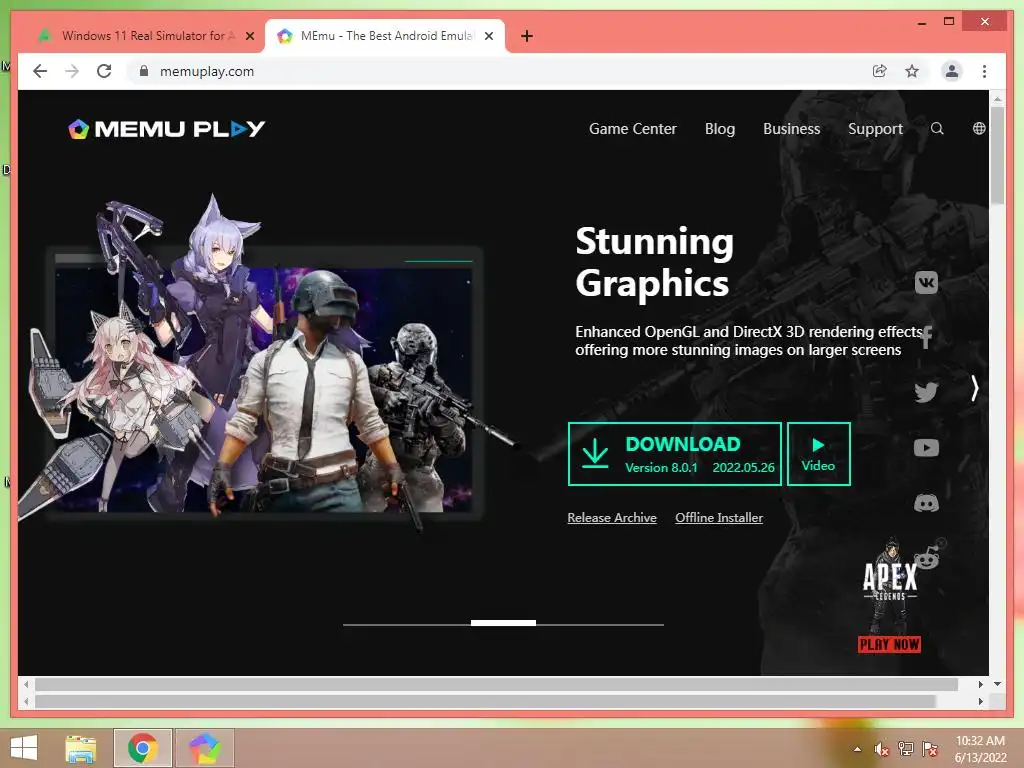
Task: Open the network tray icon
Action: pyautogui.click(x=906, y=749)
